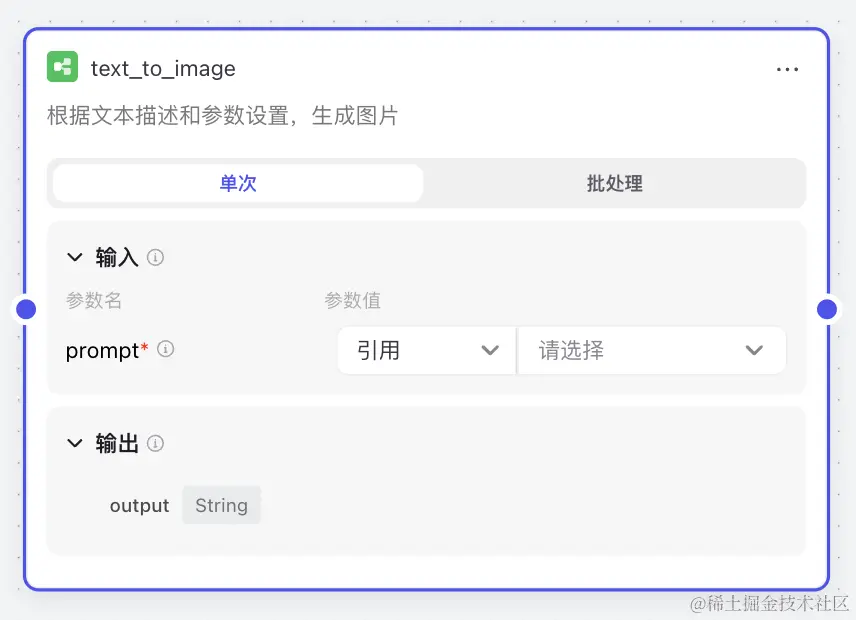Open the 引用 type dropdown
The image size is (856, 620).
[427, 350]
